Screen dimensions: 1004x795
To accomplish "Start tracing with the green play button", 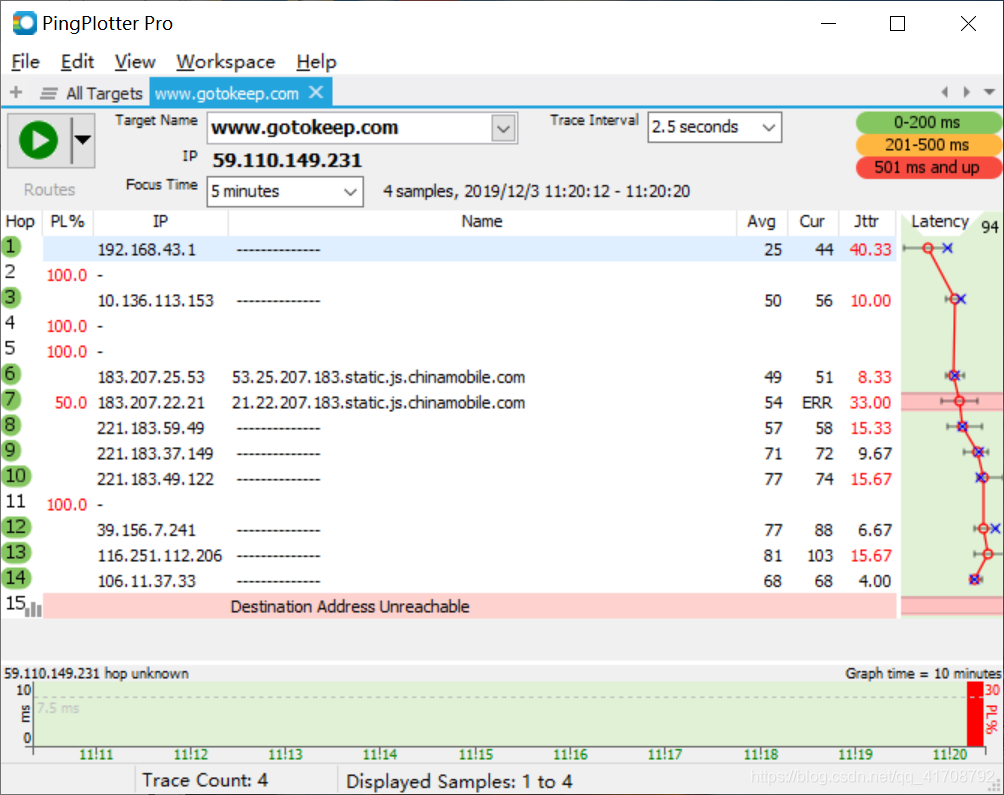I will pos(39,140).
